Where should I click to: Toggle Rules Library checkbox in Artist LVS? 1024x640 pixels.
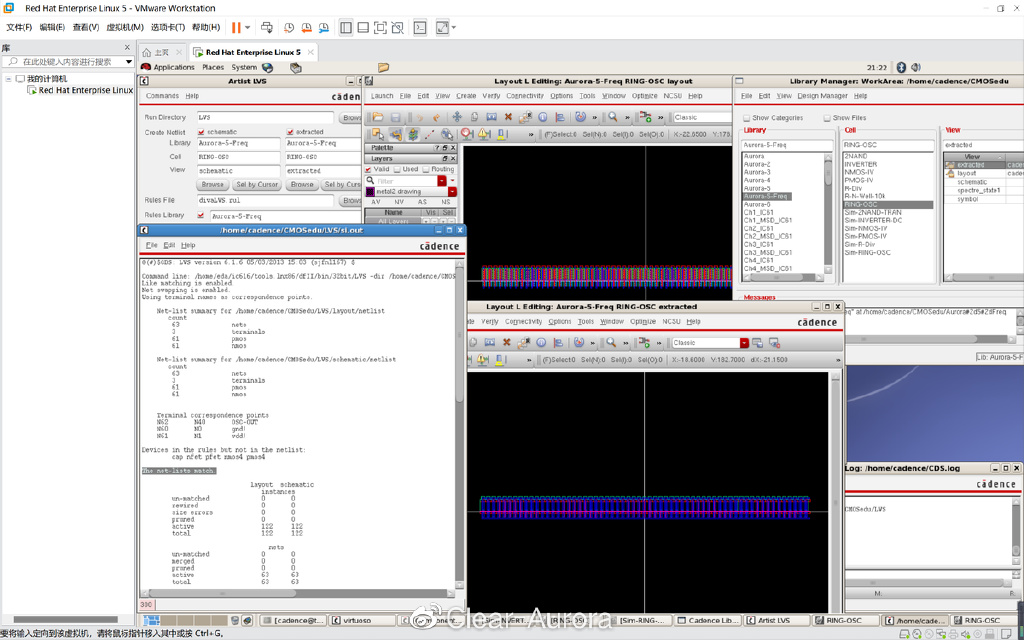201,216
